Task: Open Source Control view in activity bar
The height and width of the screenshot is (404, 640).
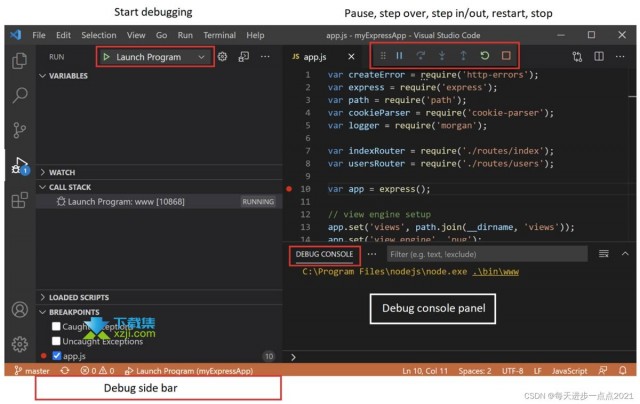Action: [x=20, y=130]
